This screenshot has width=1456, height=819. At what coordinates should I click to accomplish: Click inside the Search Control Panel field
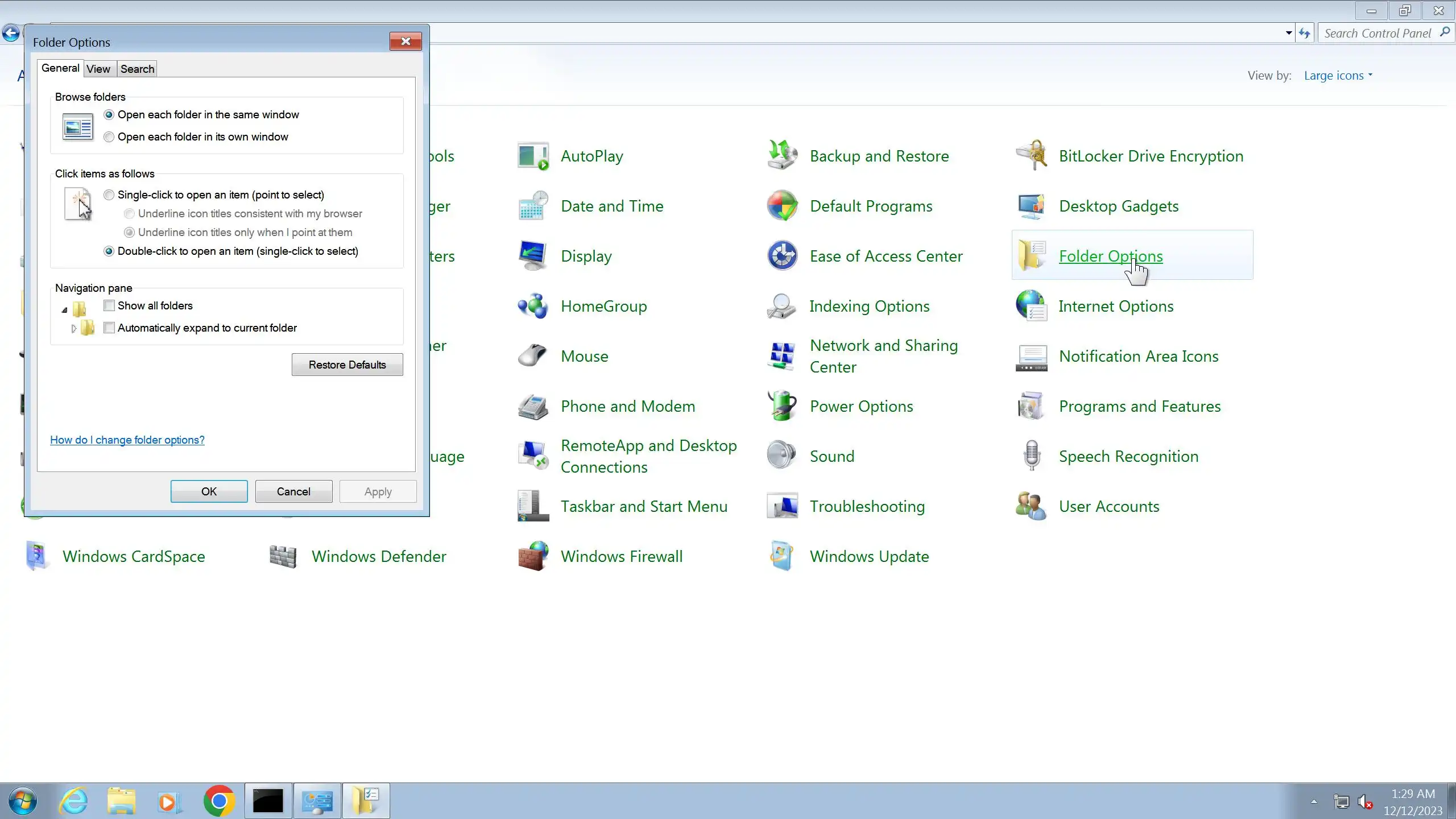point(1376,34)
